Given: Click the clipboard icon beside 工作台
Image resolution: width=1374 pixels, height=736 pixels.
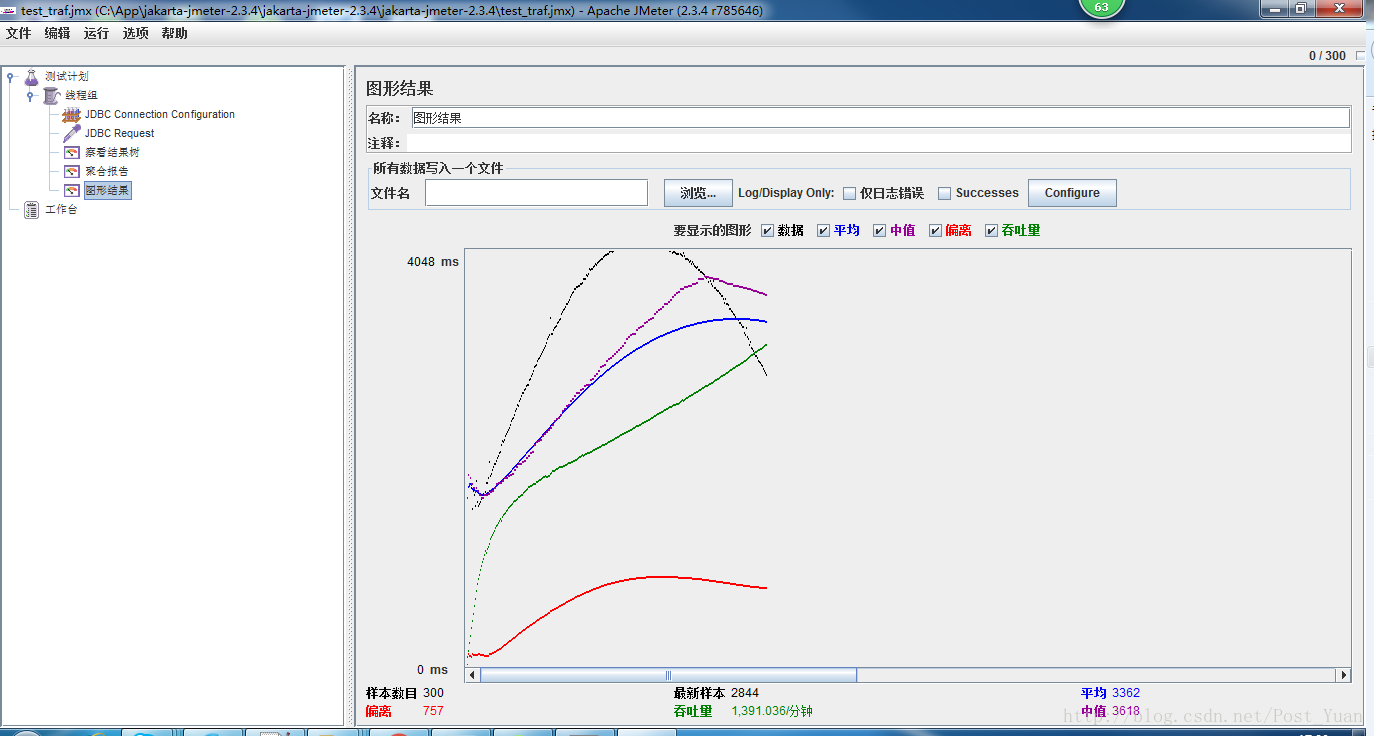Looking at the screenshot, I should point(31,209).
